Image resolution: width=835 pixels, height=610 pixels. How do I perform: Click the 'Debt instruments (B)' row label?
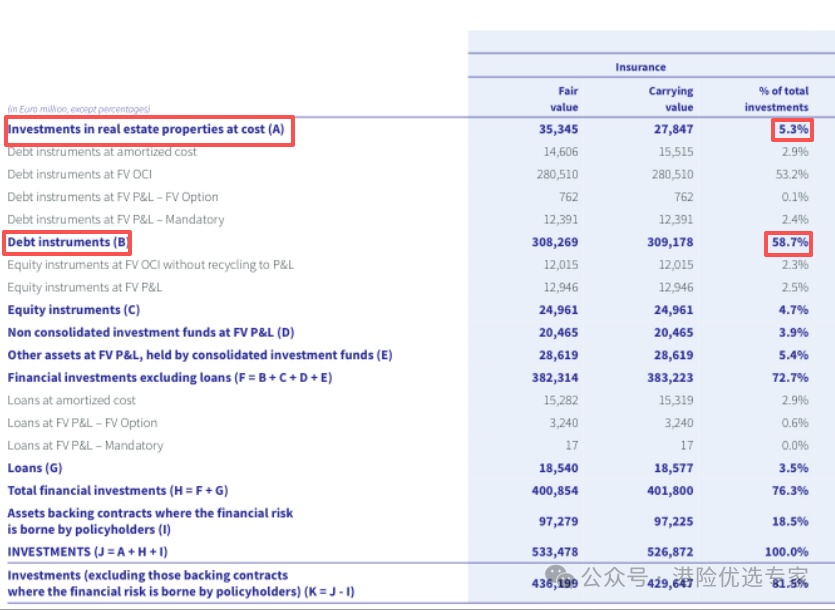68,242
